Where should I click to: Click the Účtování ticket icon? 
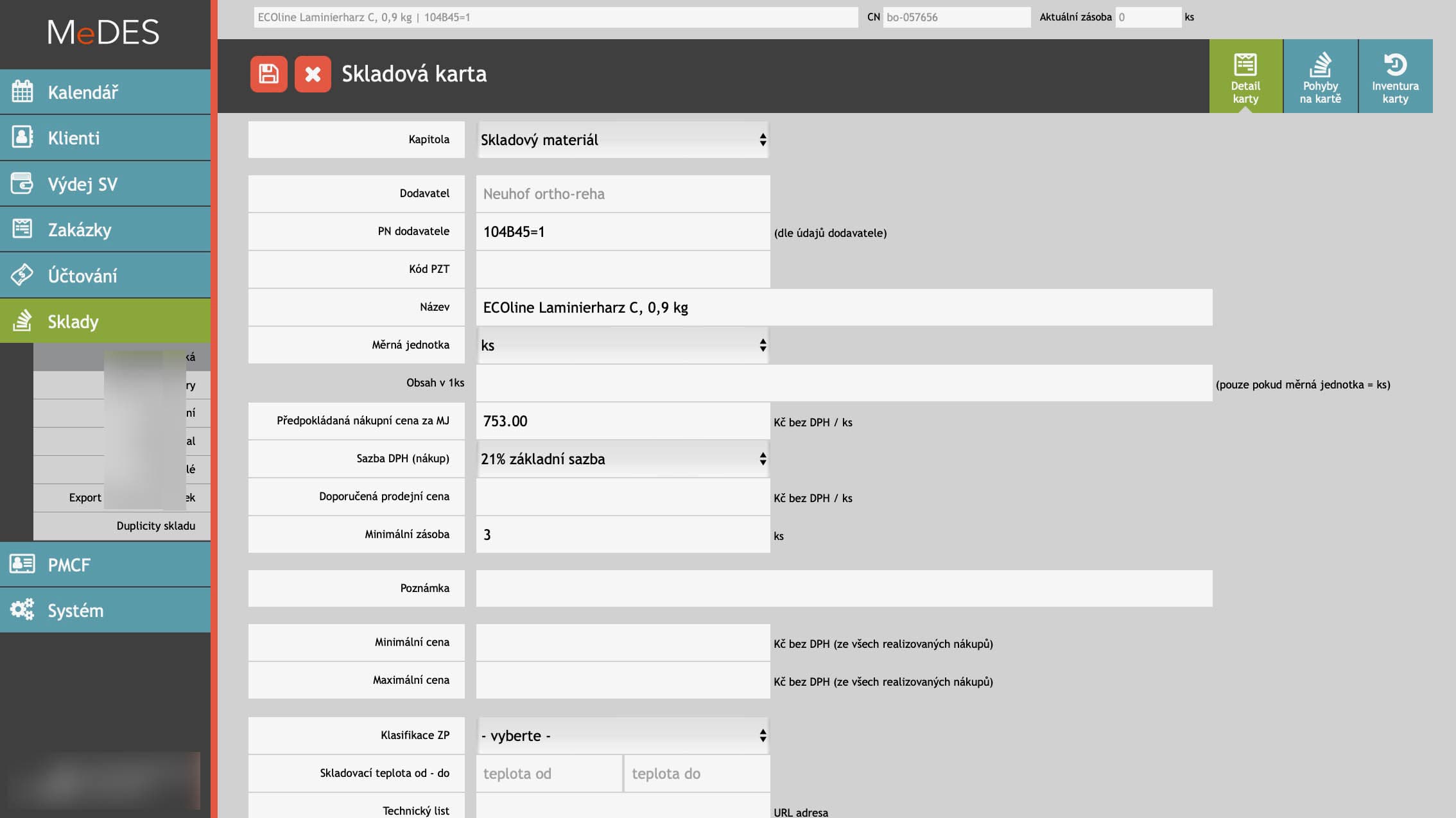point(22,275)
